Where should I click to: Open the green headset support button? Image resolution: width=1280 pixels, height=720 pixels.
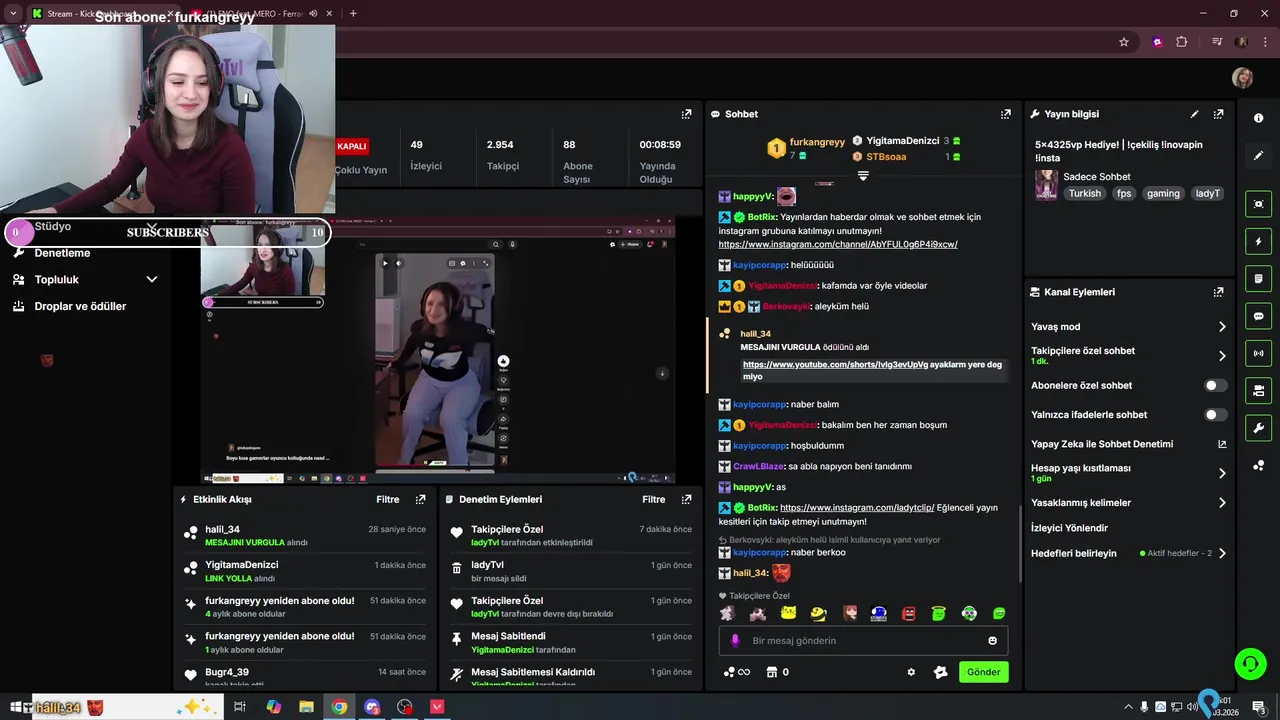(1249, 663)
